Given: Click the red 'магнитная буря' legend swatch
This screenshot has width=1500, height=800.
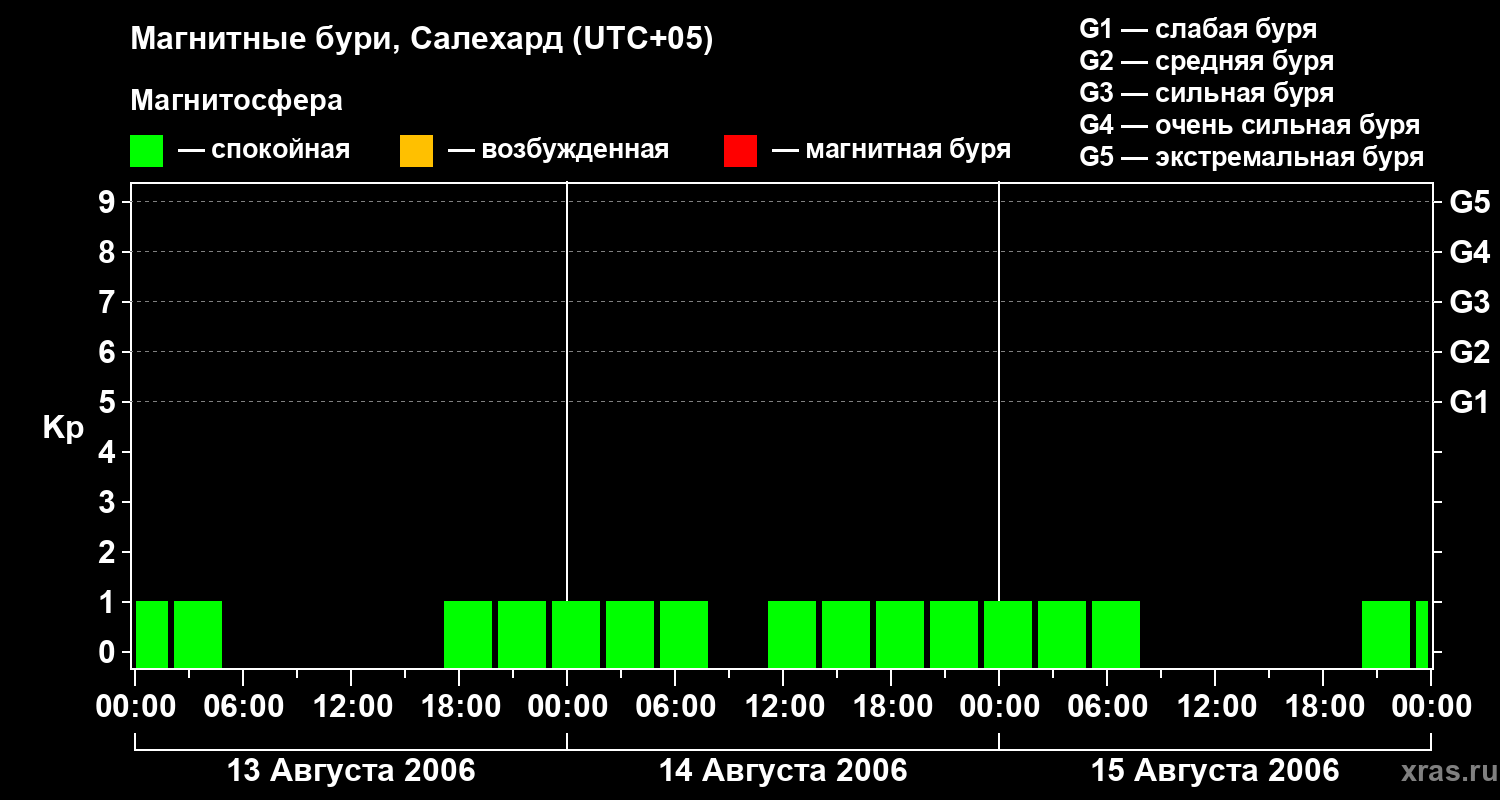Looking at the screenshot, I should coord(740,151).
